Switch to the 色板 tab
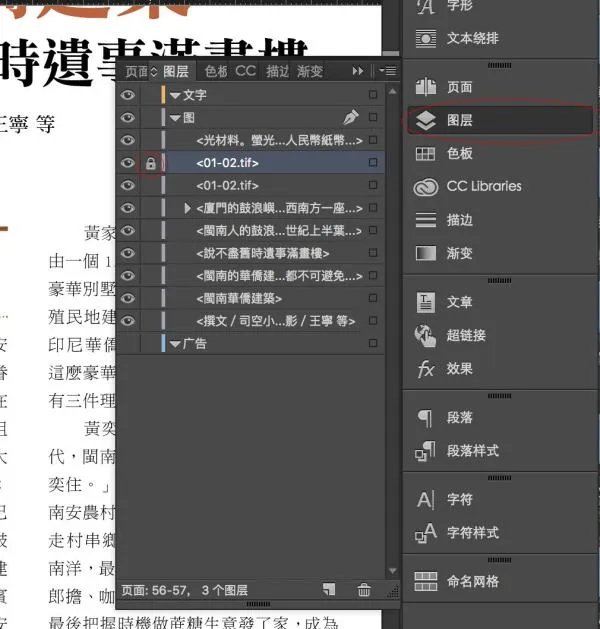The height and width of the screenshot is (629, 600). (x=216, y=71)
